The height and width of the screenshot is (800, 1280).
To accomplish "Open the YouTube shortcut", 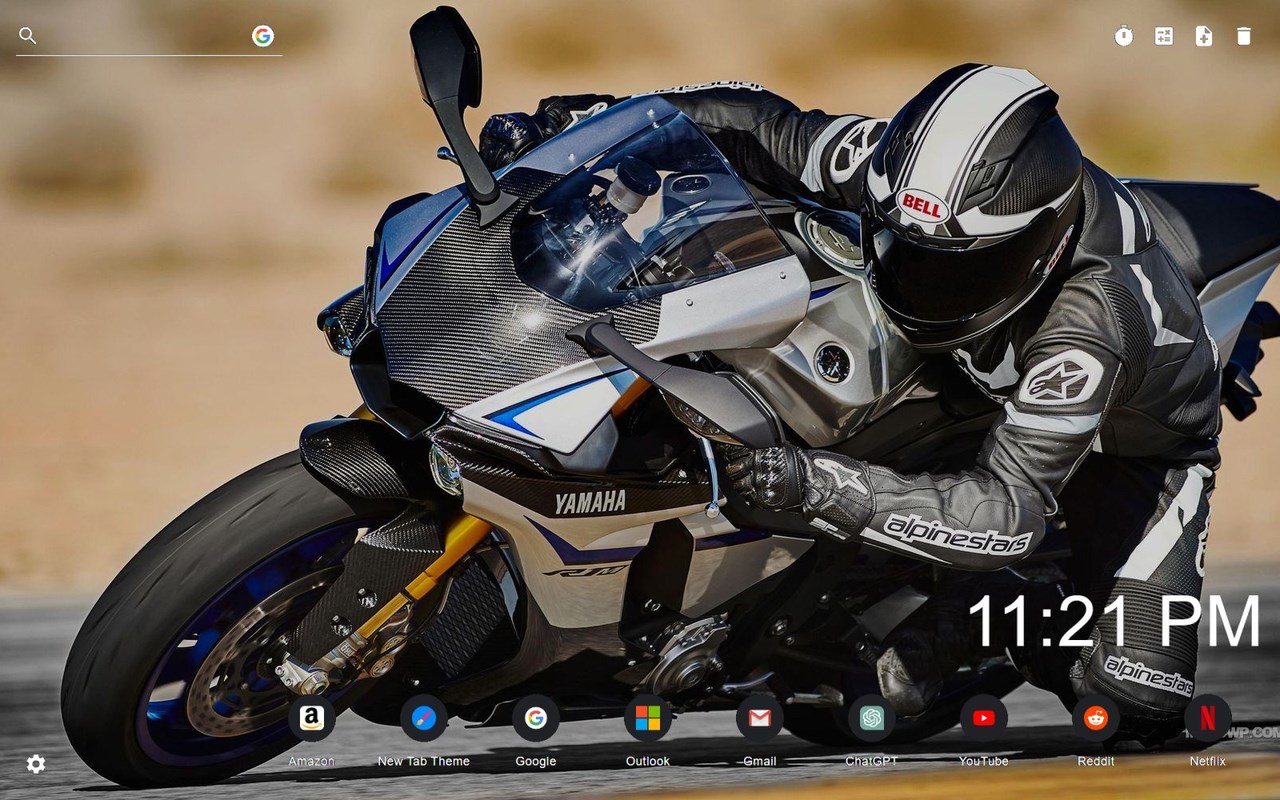I will tap(984, 718).
